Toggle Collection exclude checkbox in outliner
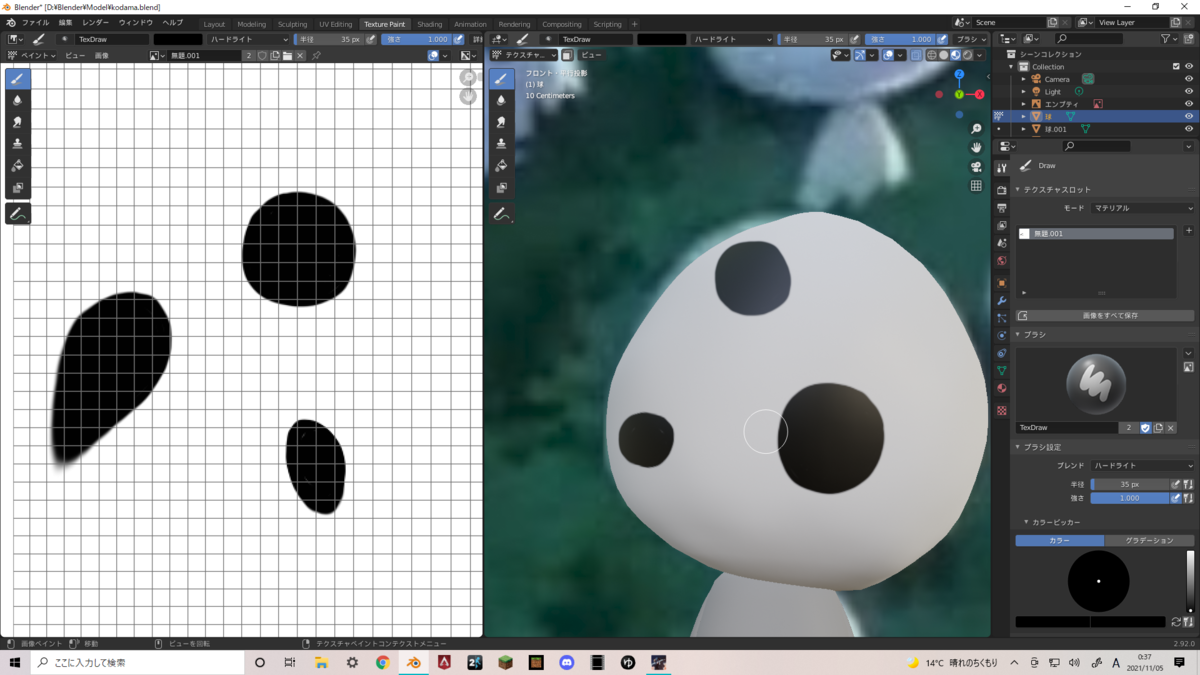 [1176, 67]
